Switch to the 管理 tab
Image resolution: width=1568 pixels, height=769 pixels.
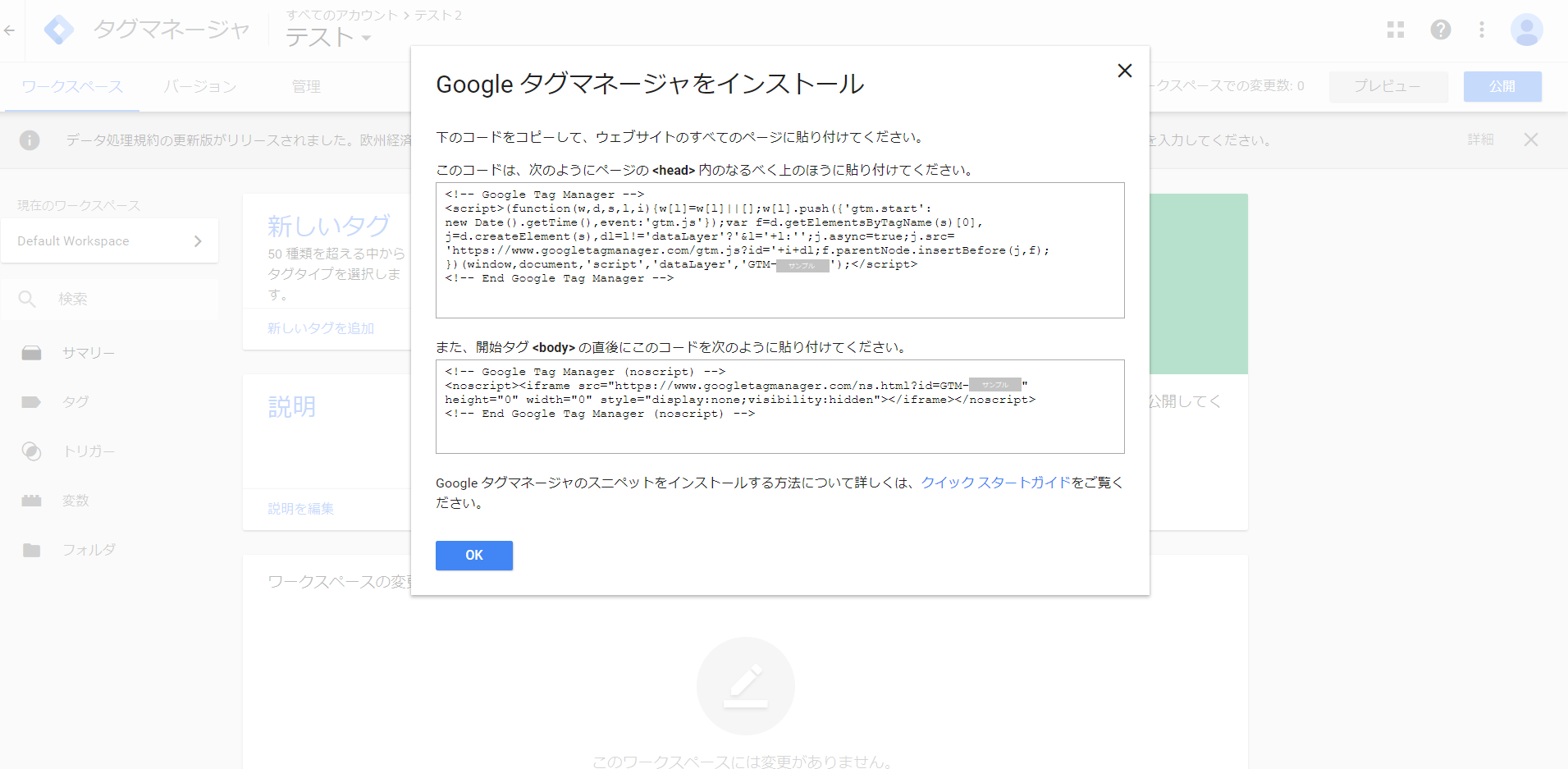click(x=307, y=87)
